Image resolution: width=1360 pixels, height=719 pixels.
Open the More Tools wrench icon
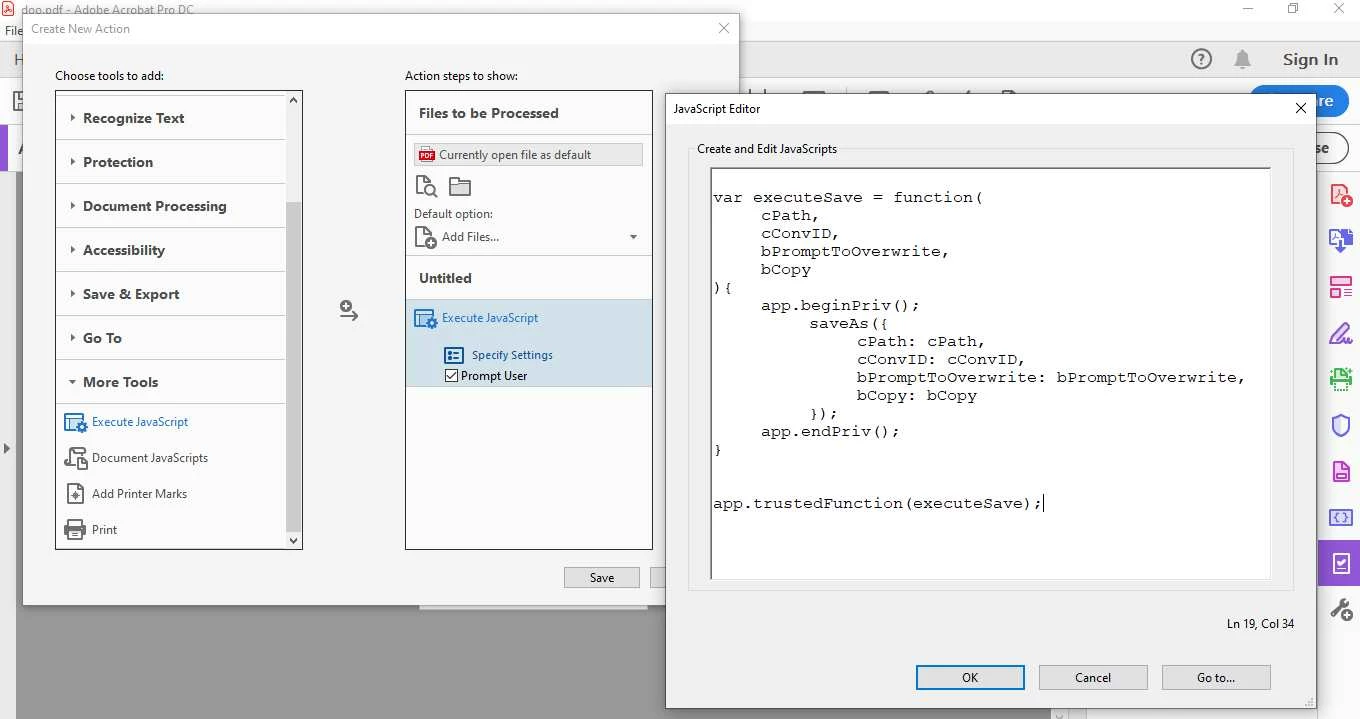[x=1340, y=609]
